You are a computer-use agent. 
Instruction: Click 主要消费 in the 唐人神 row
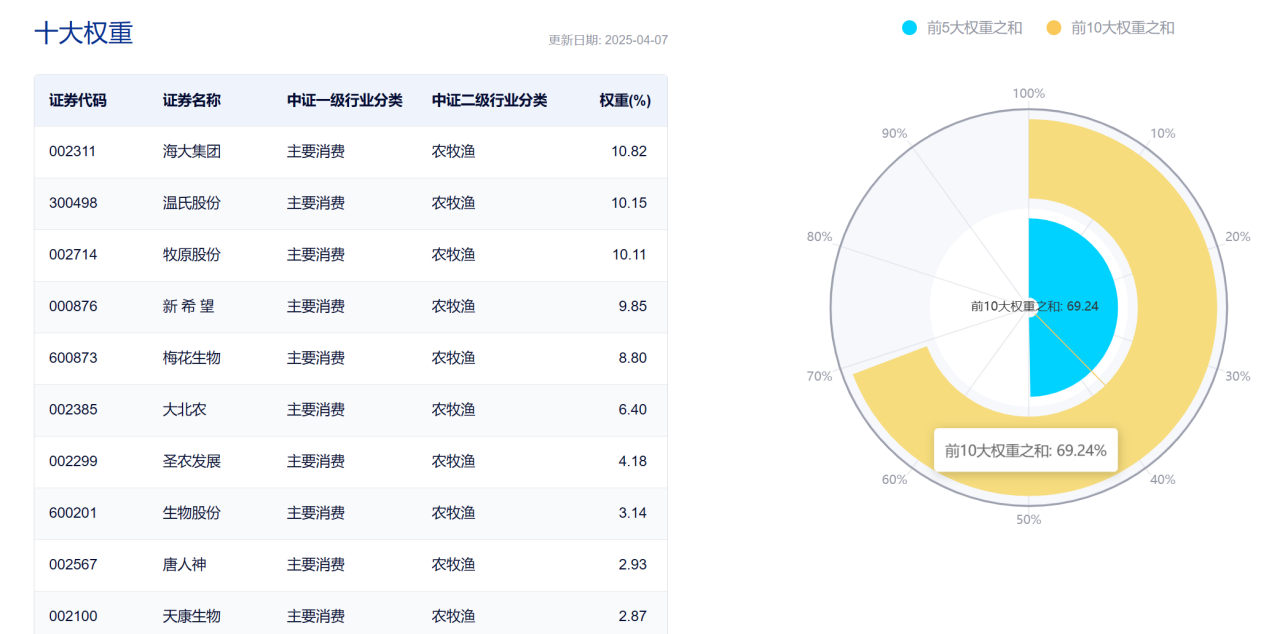(316, 564)
